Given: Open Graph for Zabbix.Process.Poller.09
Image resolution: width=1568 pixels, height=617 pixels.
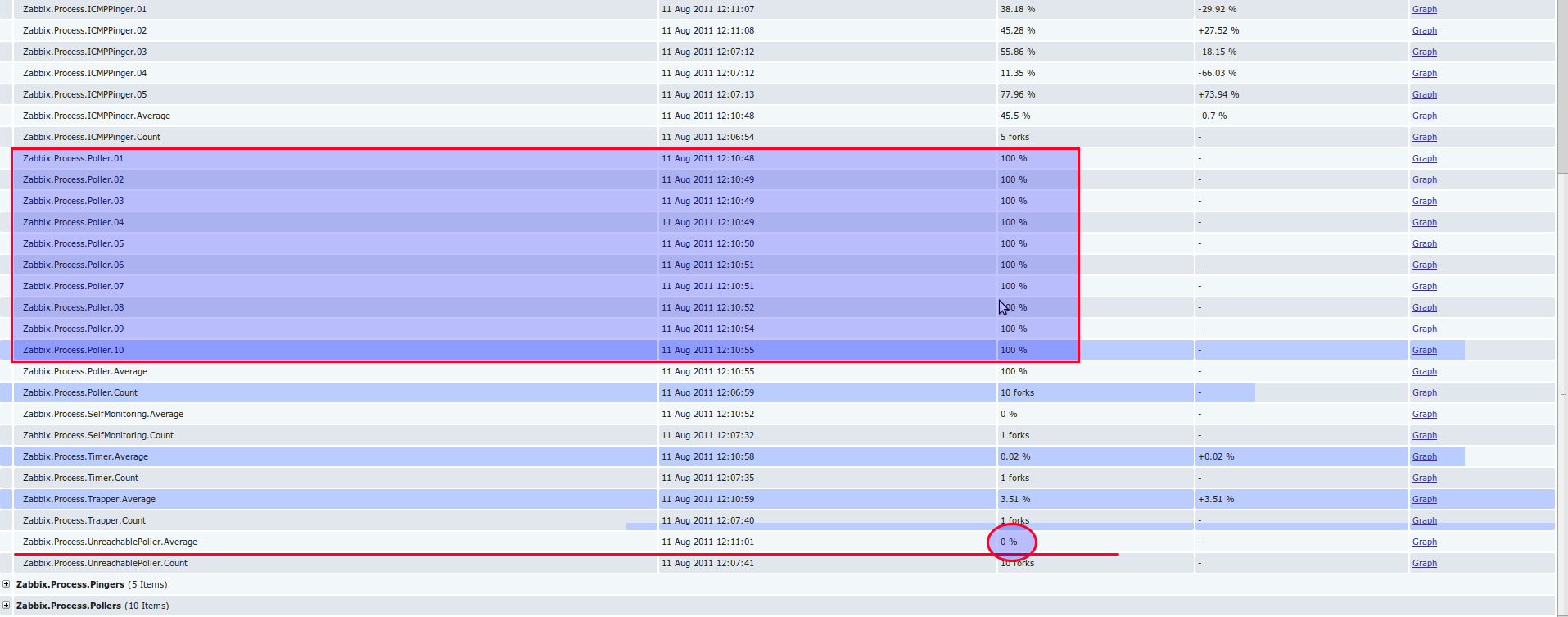Looking at the screenshot, I should pyautogui.click(x=1424, y=329).
